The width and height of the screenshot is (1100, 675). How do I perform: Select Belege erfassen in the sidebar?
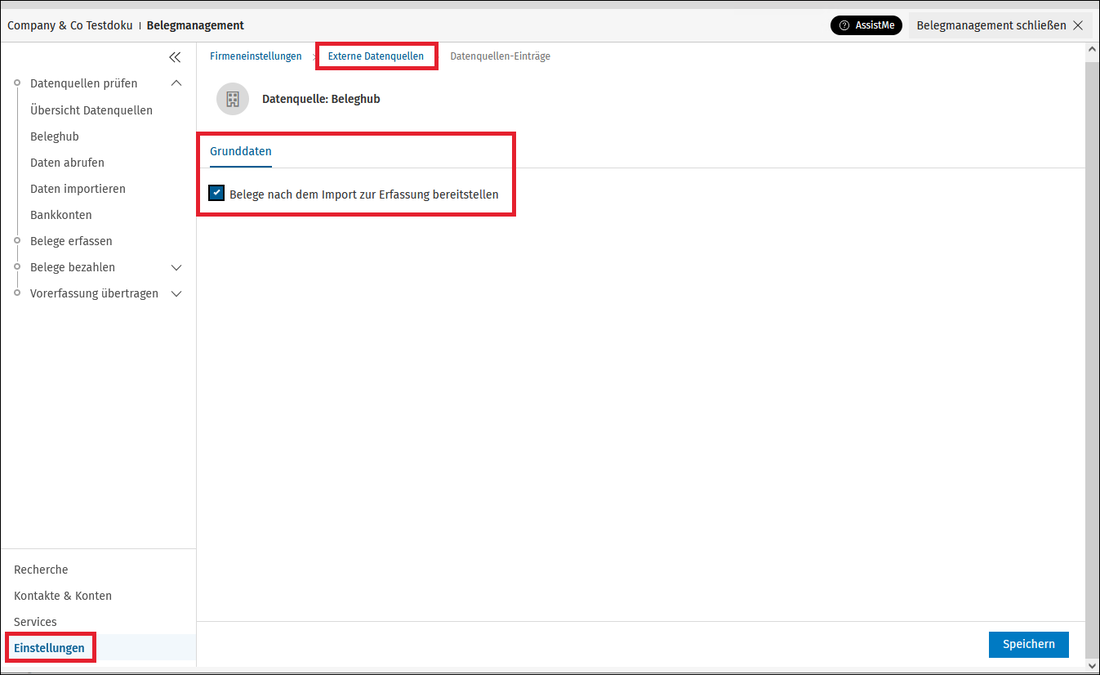point(71,241)
